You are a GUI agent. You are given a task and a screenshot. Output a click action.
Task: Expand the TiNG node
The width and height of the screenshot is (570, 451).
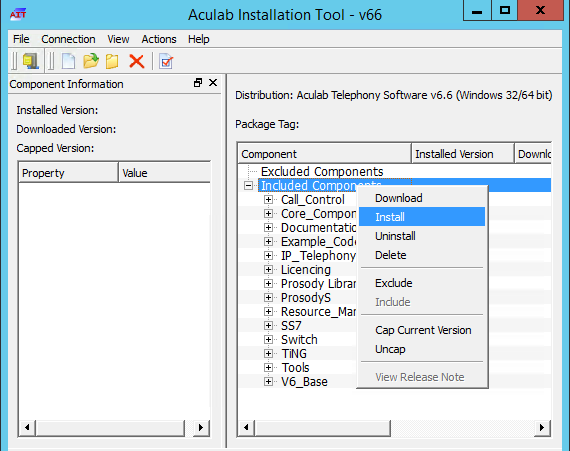(268, 353)
